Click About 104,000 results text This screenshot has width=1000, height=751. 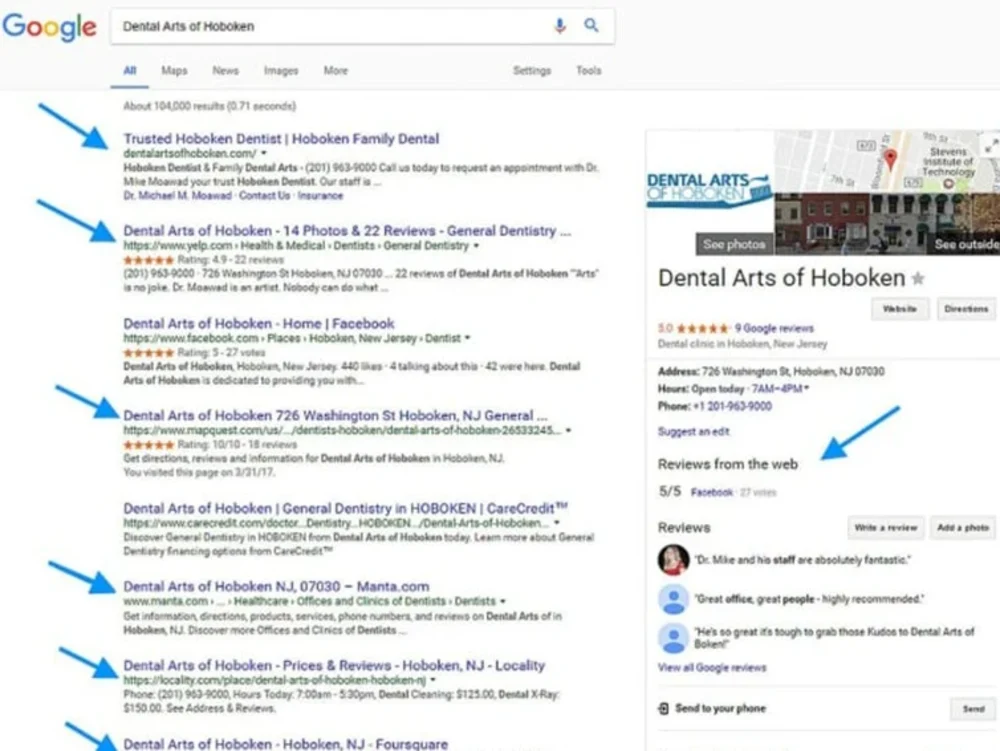tap(209, 106)
